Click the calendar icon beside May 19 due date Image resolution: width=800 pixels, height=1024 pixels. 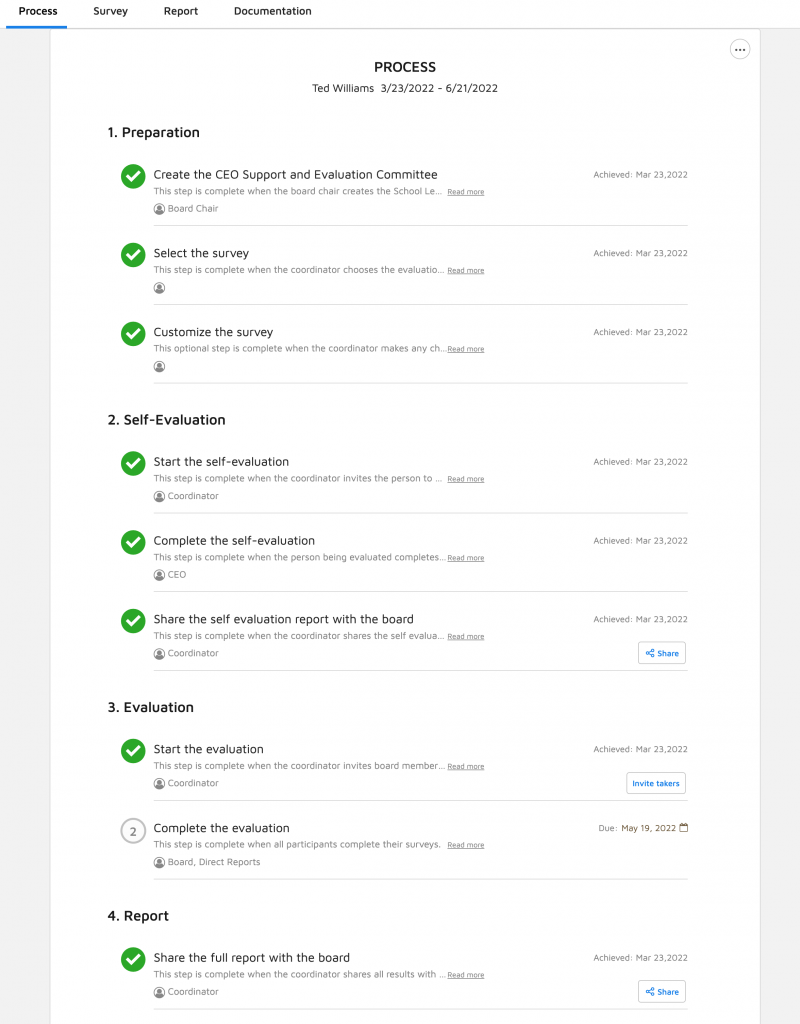[684, 828]
